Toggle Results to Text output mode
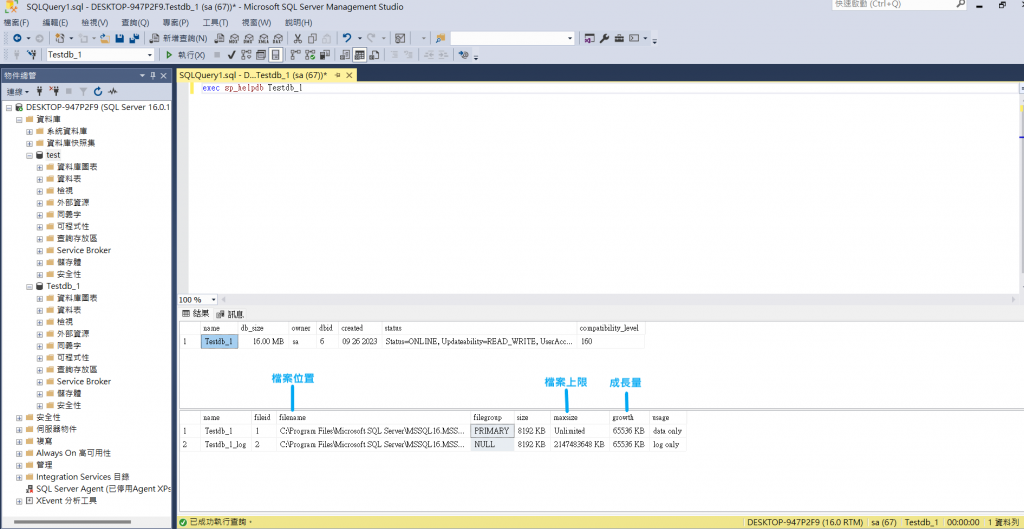The height and width of the screenshot is (529, 1024). 344,55
